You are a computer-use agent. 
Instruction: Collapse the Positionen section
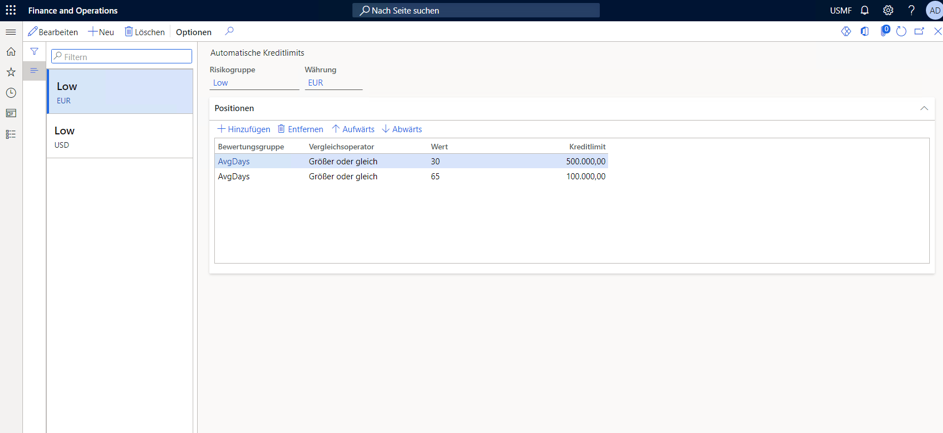[x=923, y=108]
